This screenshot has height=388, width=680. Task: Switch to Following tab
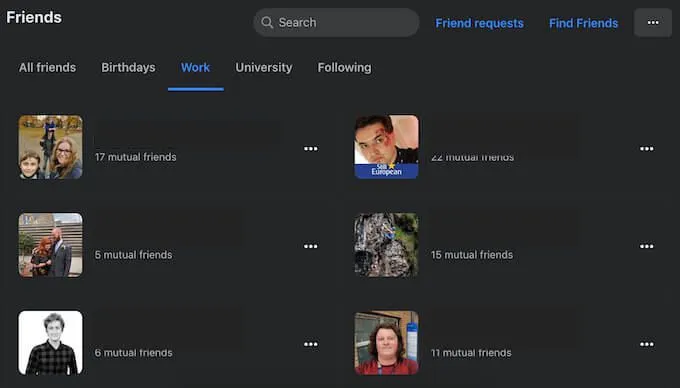344,68
